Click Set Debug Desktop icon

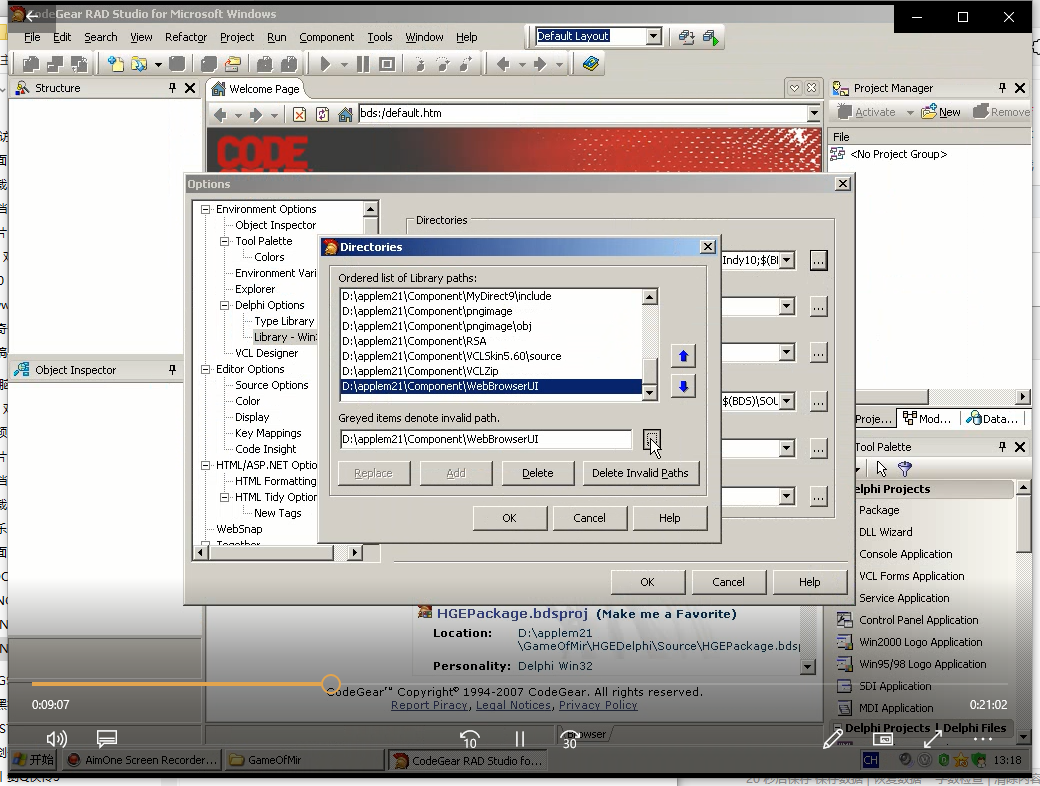tap(710, 37)
